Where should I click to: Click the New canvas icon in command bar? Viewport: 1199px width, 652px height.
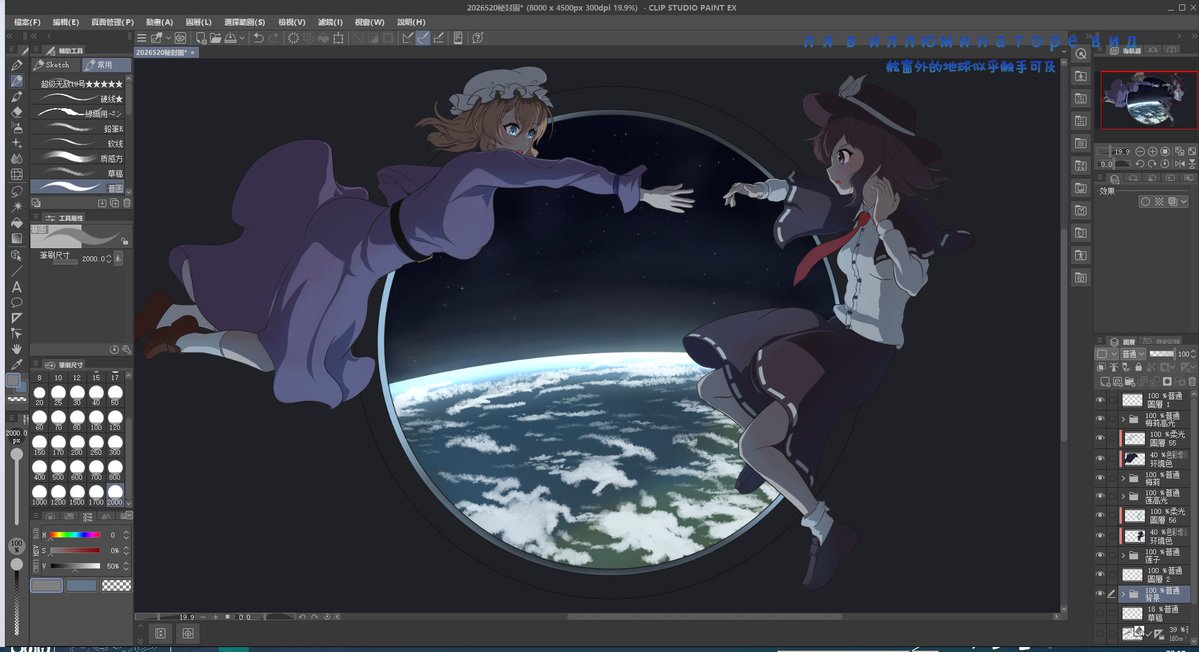[200, 37]
